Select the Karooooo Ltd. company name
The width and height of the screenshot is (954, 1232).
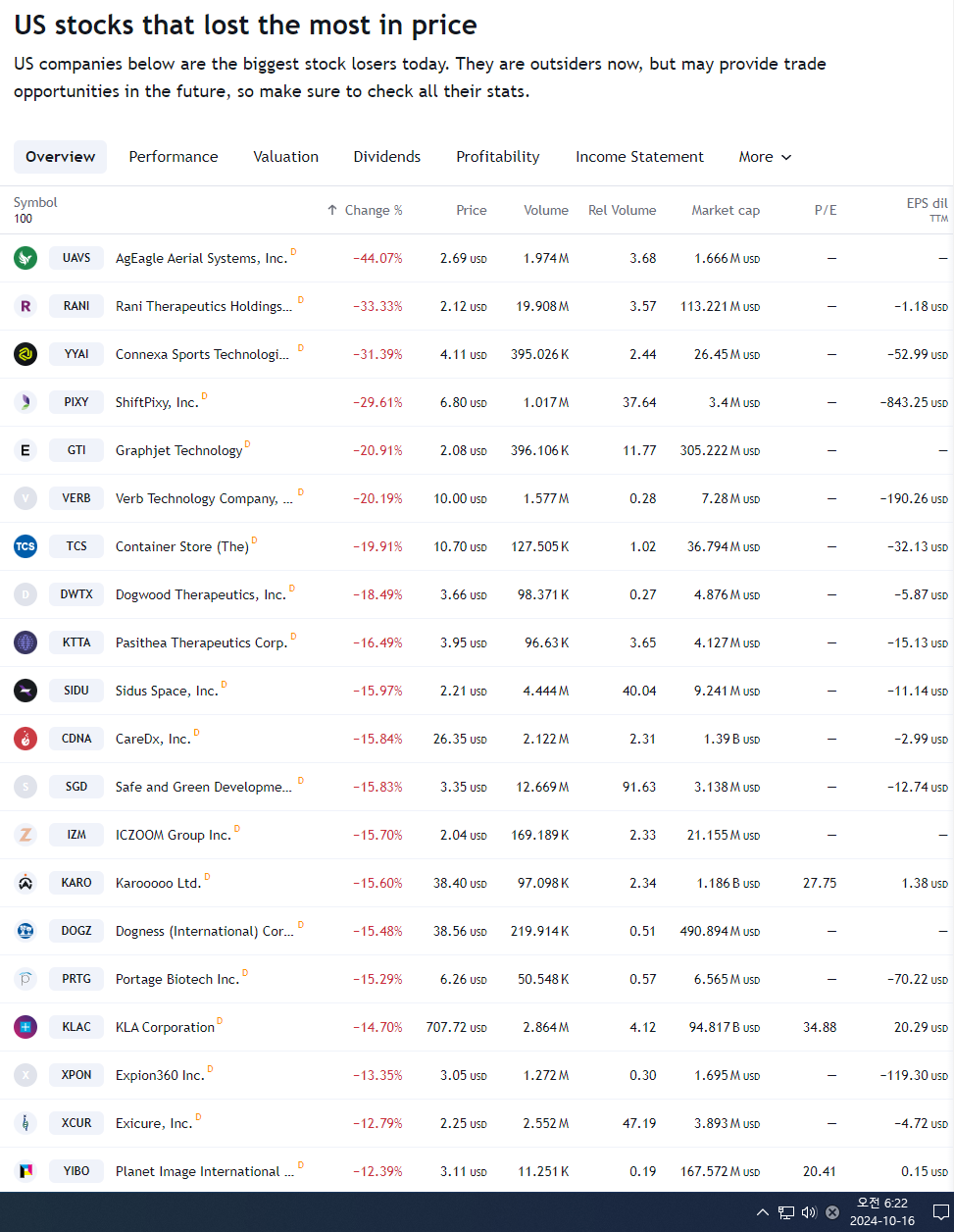click(158, 883)
